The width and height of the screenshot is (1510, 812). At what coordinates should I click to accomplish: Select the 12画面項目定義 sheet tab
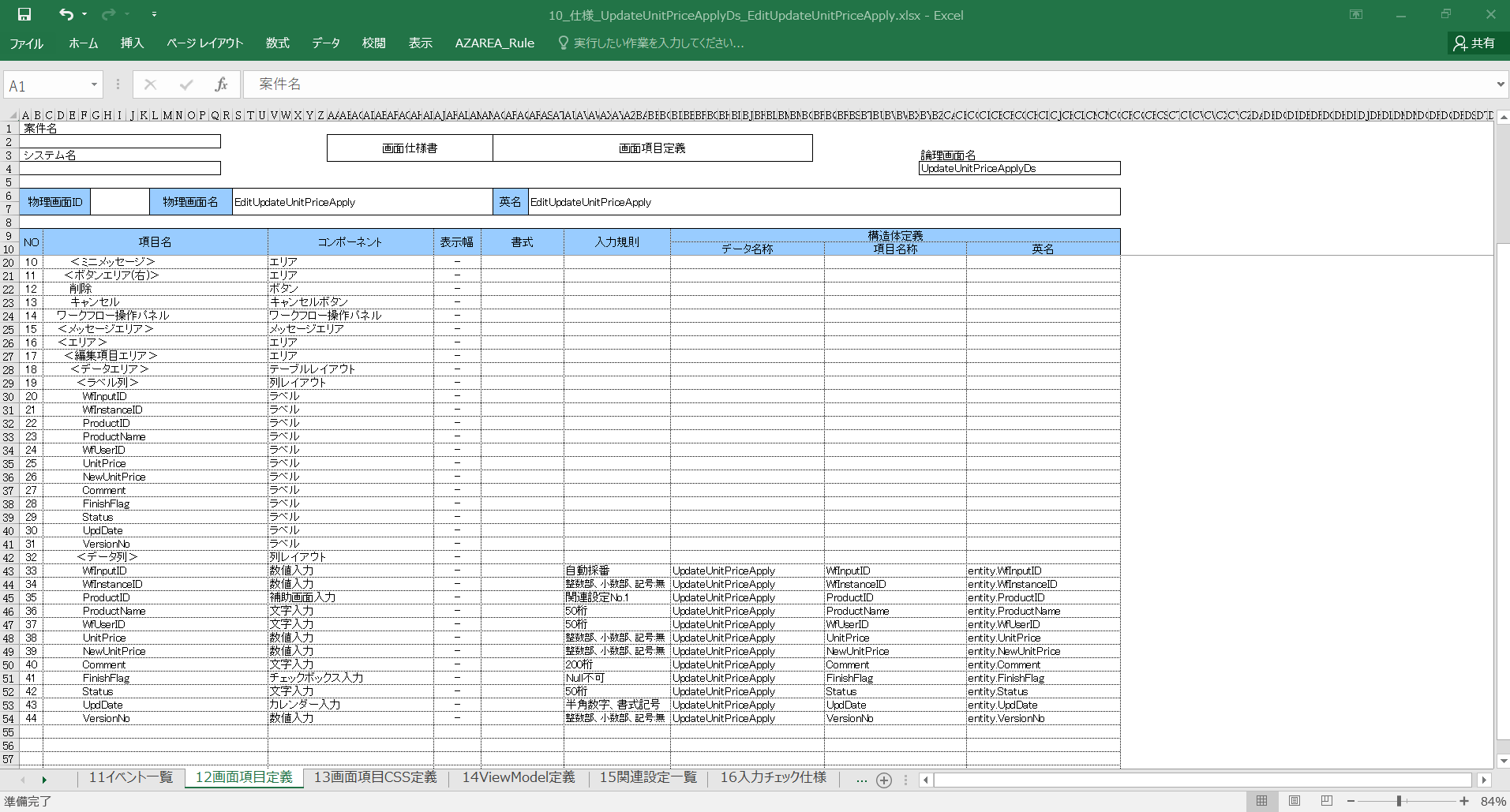(244, 777)
